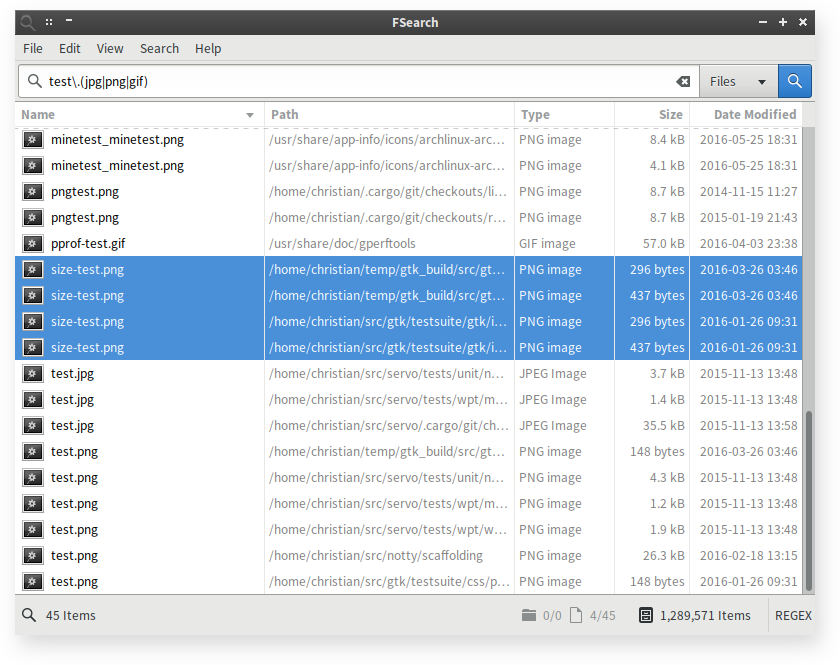Select file icon of test.png sized 1.9 kB
Viewport: 840px width, 665px height.
click(33, 529)
